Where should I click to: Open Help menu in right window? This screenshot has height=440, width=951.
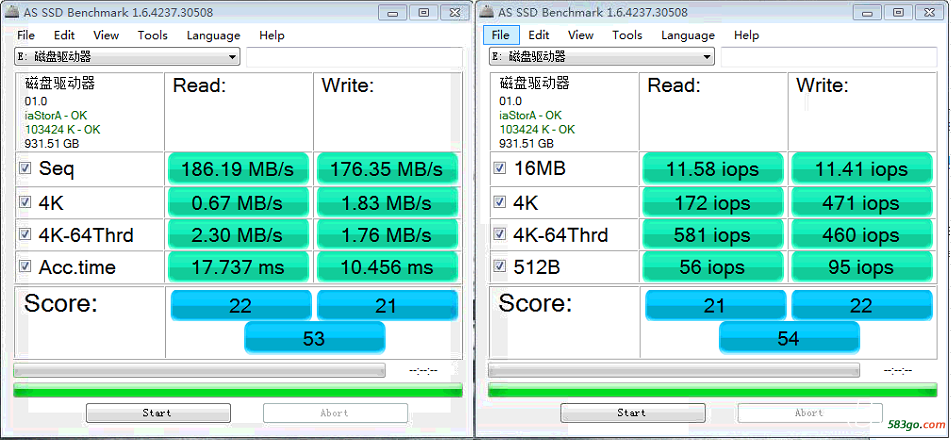[x=747, y=35]
